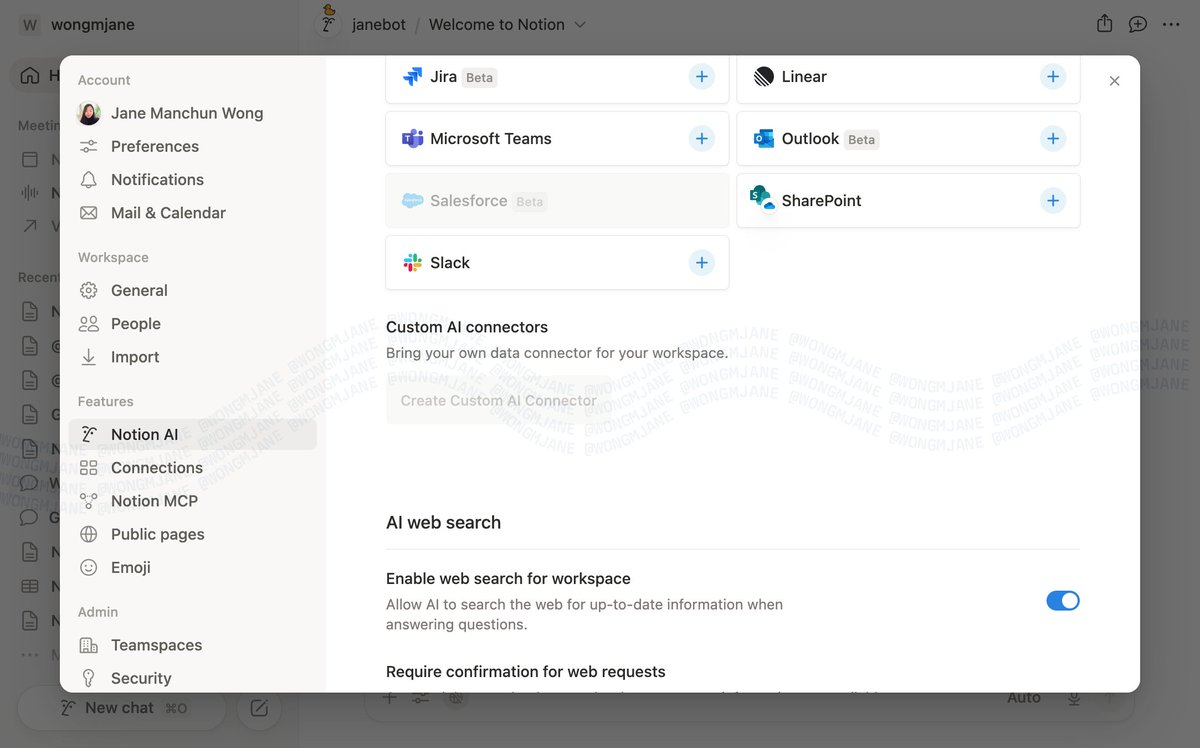This screenshot has height=748, width=1200.
Task: Click Create Custom AI Connector button
Action: pos(499,400)
